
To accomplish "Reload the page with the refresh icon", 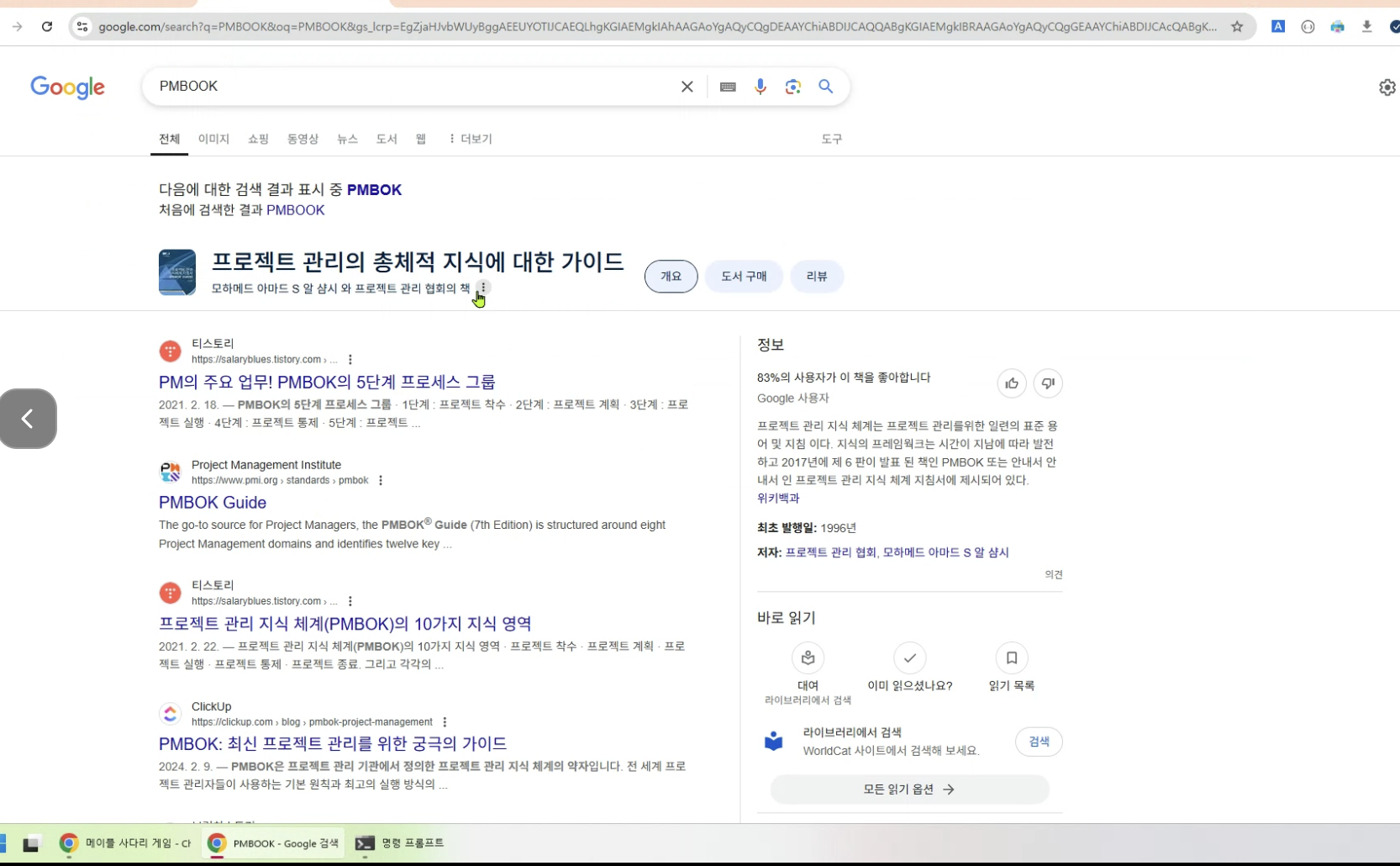I will [x=47, y=27].
